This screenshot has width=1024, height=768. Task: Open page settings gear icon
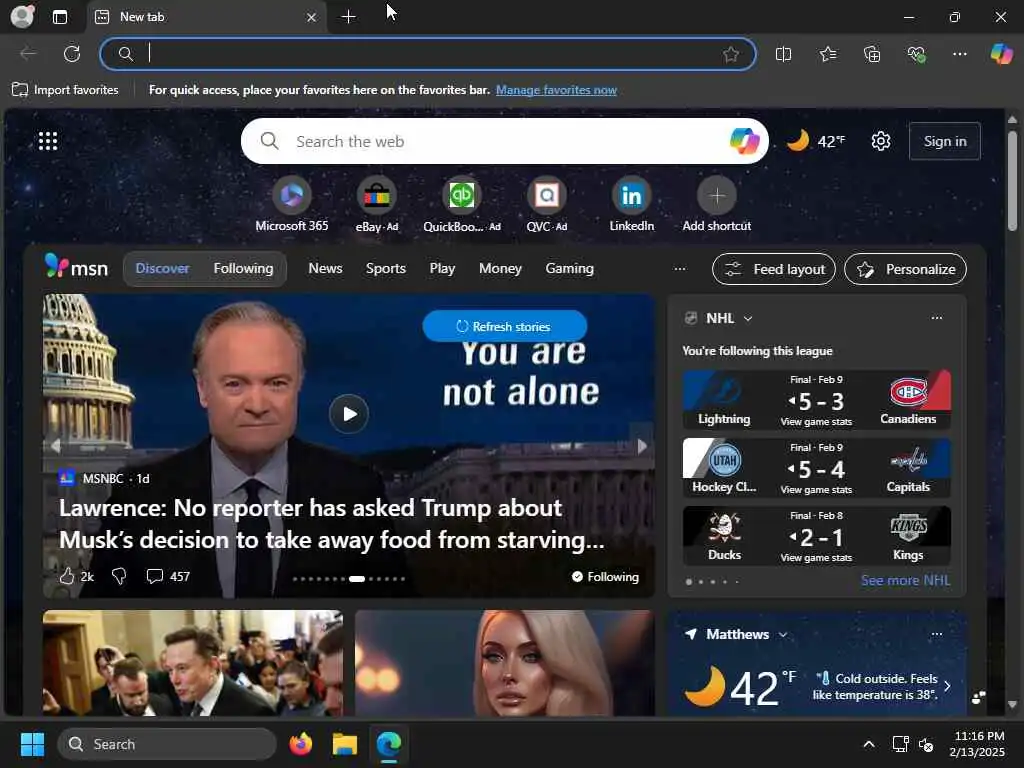point(881,141)
